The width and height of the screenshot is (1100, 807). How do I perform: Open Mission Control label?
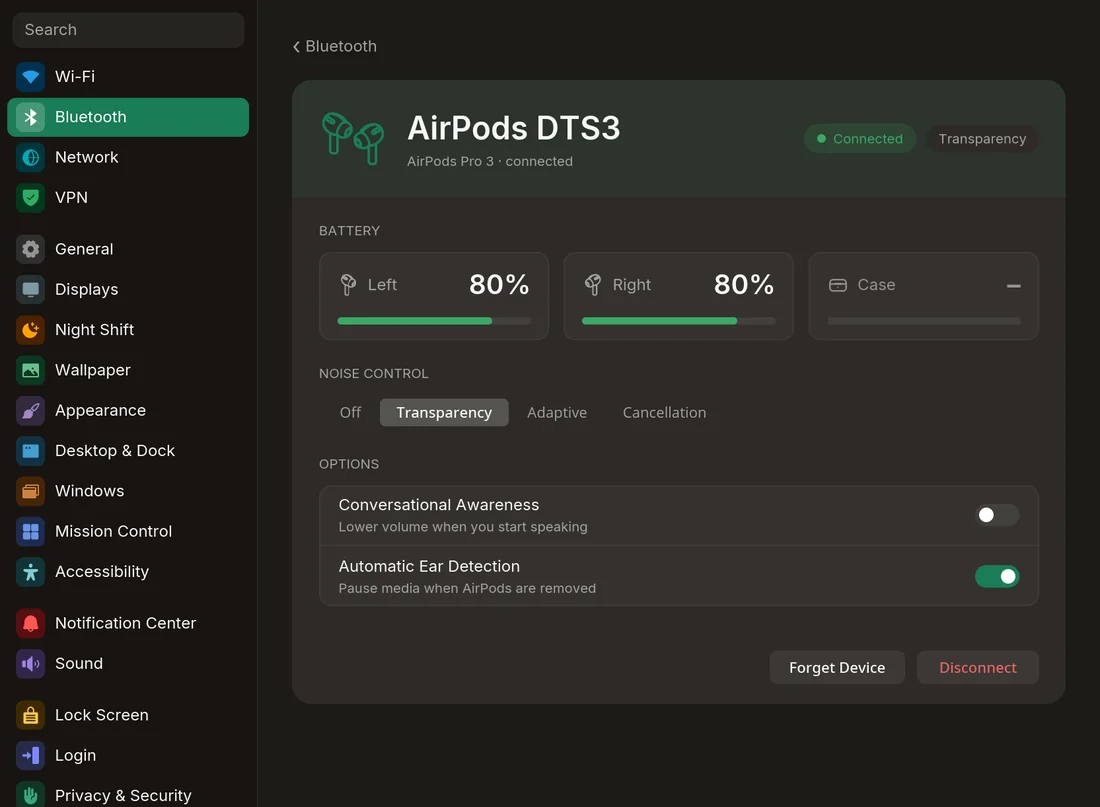tap(114, 531)
